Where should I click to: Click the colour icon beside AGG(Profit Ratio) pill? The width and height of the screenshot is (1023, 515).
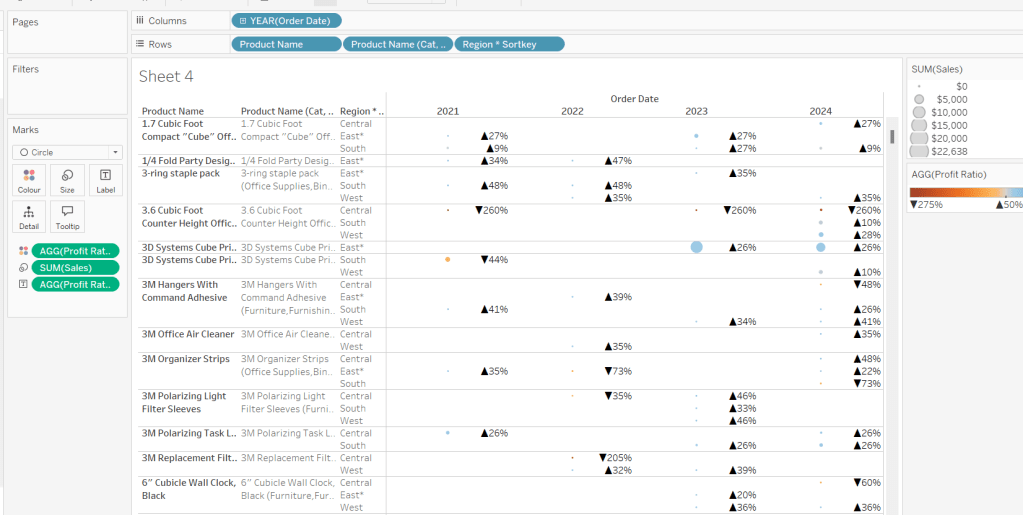point(23,251)
